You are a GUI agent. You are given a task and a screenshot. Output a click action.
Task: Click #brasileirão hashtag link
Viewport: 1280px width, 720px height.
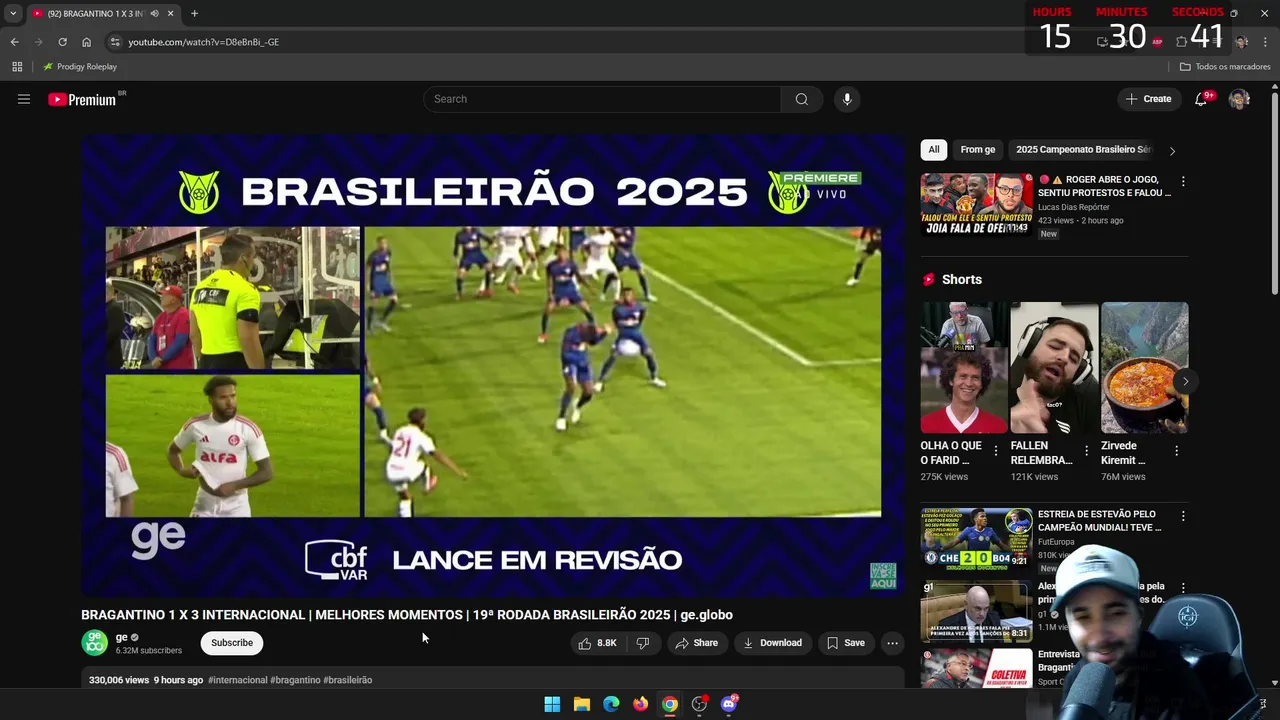pyautogui.click(x=348, y=680)
